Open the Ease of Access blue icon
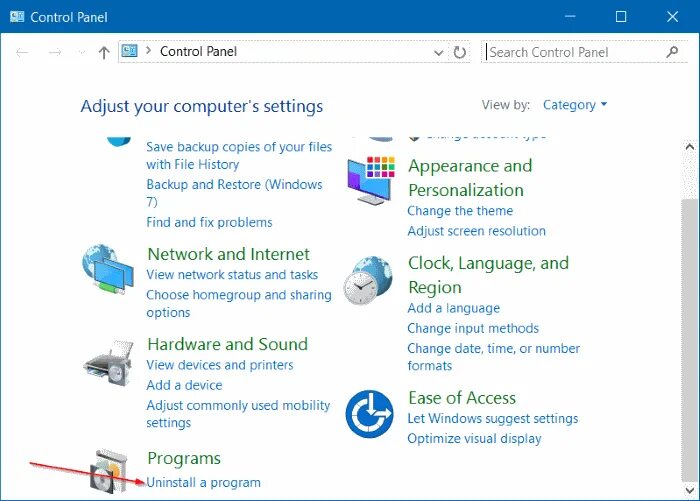700x501 pixels. tap(369, 414)
